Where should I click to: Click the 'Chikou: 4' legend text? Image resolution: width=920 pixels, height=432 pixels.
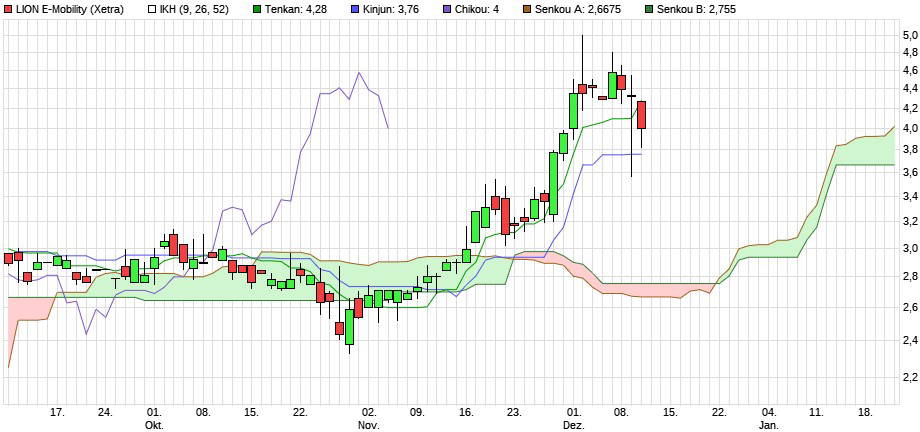click(x=477, y=9)
